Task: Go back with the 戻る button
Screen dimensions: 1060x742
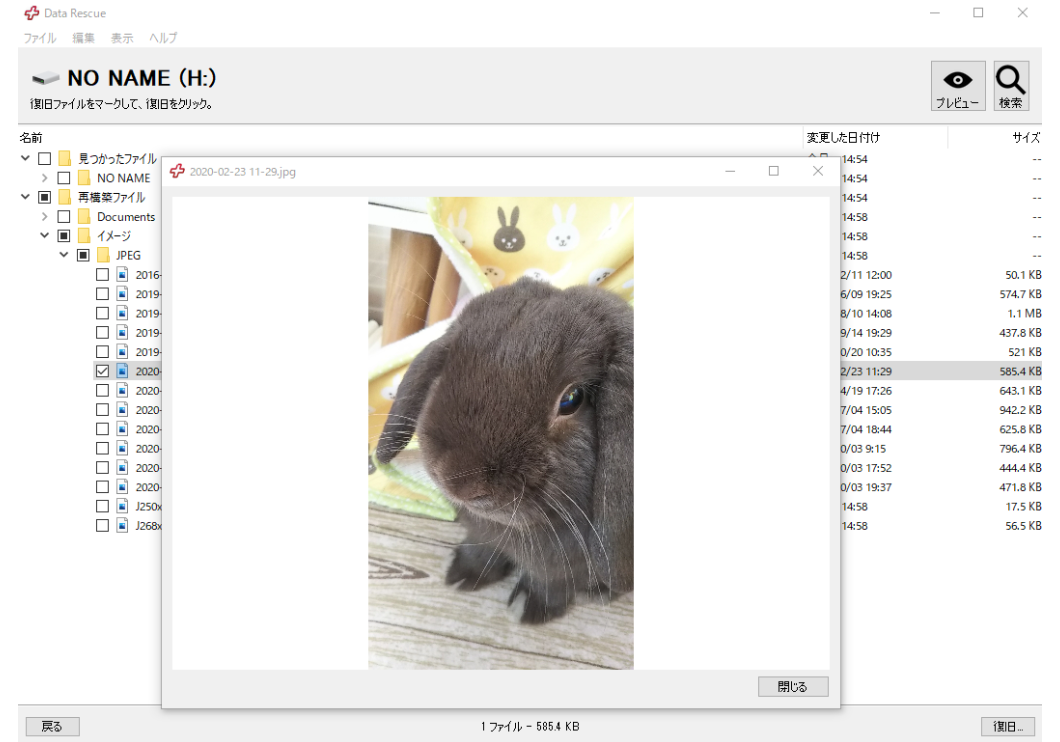Action: click(x=52, y=727)
